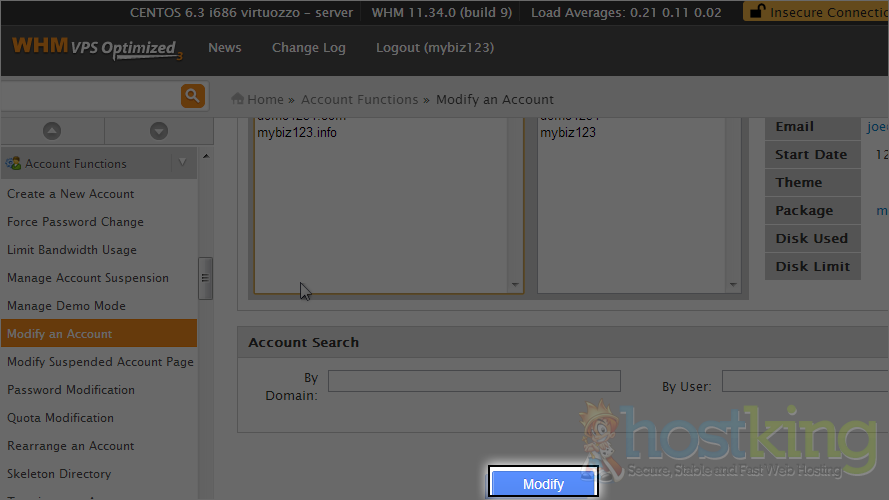Click the Insecure Connection padlock icon
889x500 pixels.
click(x=758, y=13)
